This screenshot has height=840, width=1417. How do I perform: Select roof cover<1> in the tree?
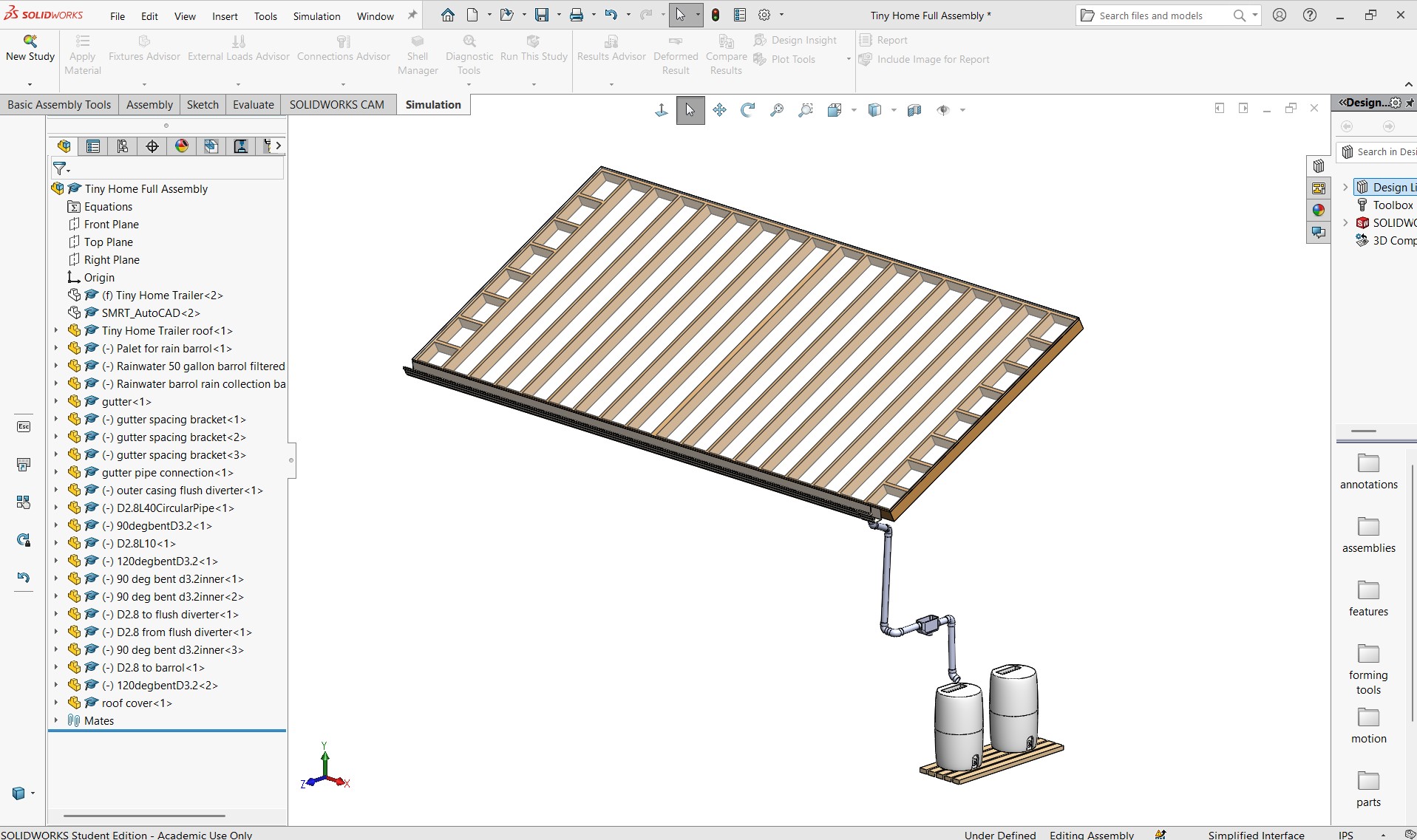(137, 703)
